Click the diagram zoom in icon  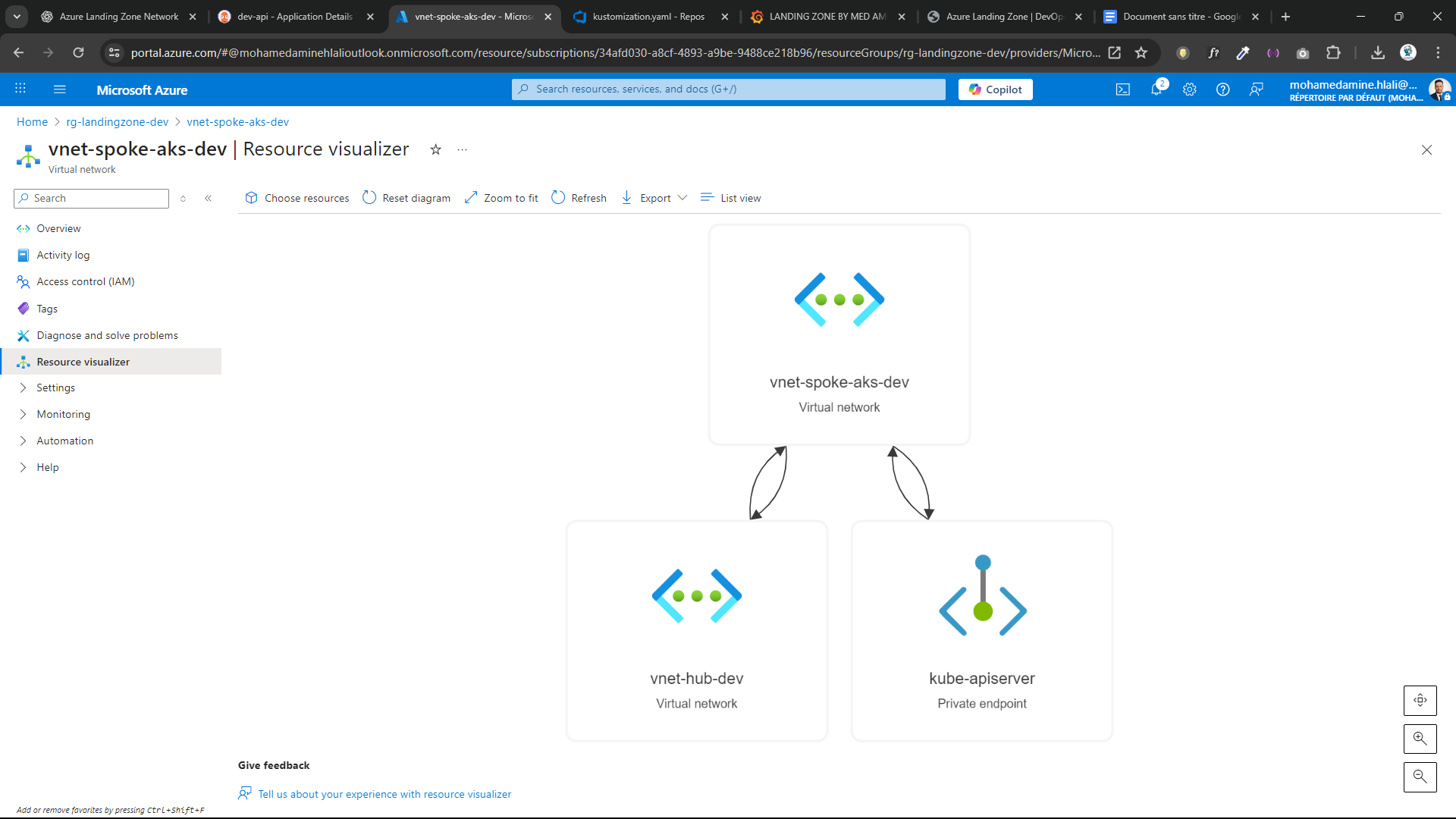1420,739
